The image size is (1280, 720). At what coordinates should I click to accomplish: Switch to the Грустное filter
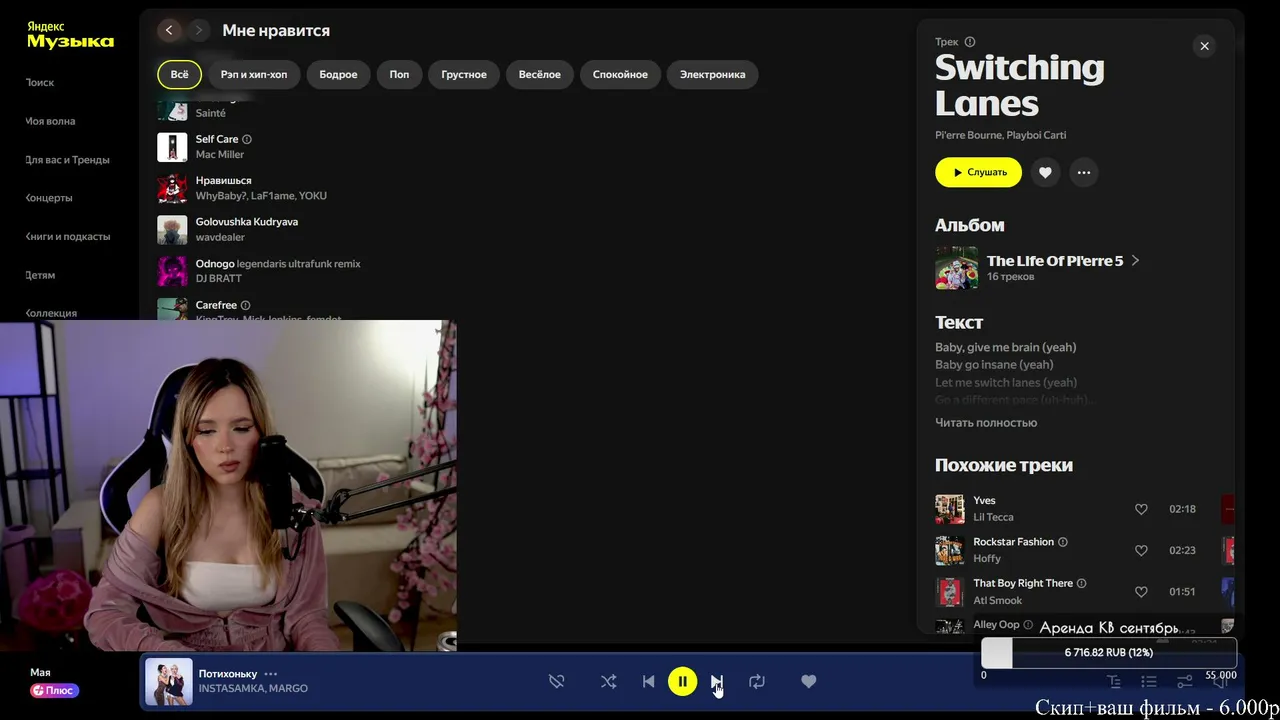point(464,74)
